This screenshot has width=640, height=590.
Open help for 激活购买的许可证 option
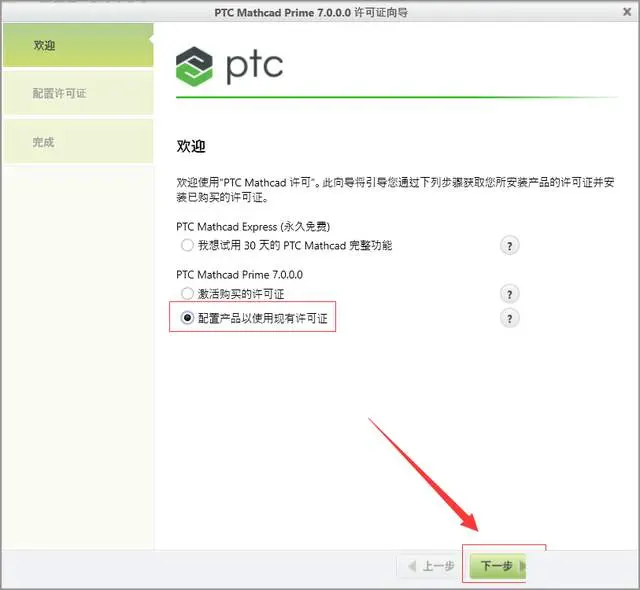509,294
